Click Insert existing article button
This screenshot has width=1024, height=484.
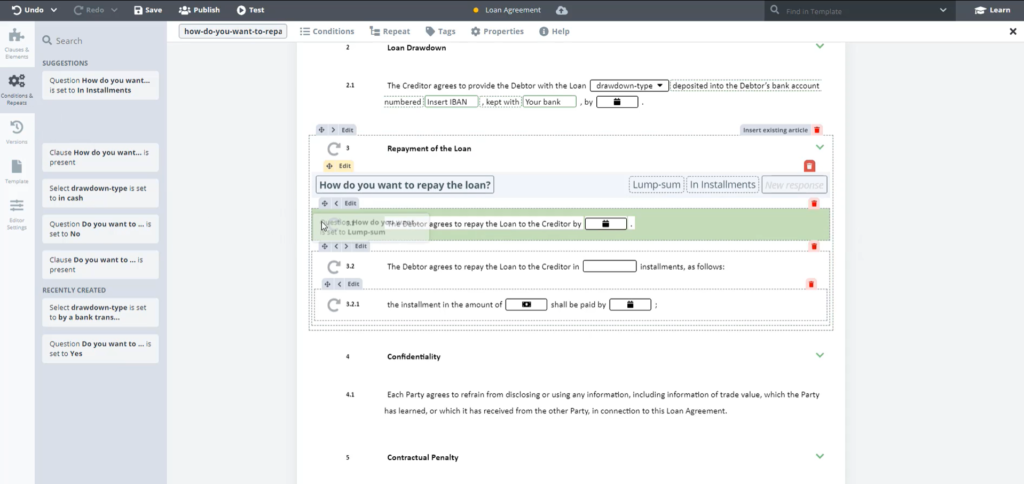(x=775, y=130)
